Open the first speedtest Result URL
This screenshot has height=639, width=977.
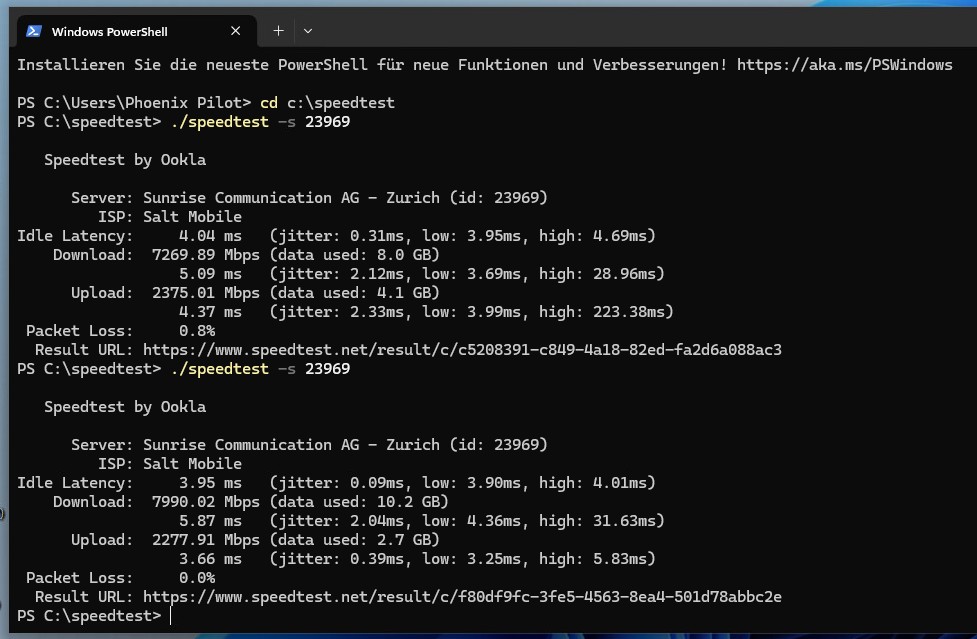click(461, 350)
